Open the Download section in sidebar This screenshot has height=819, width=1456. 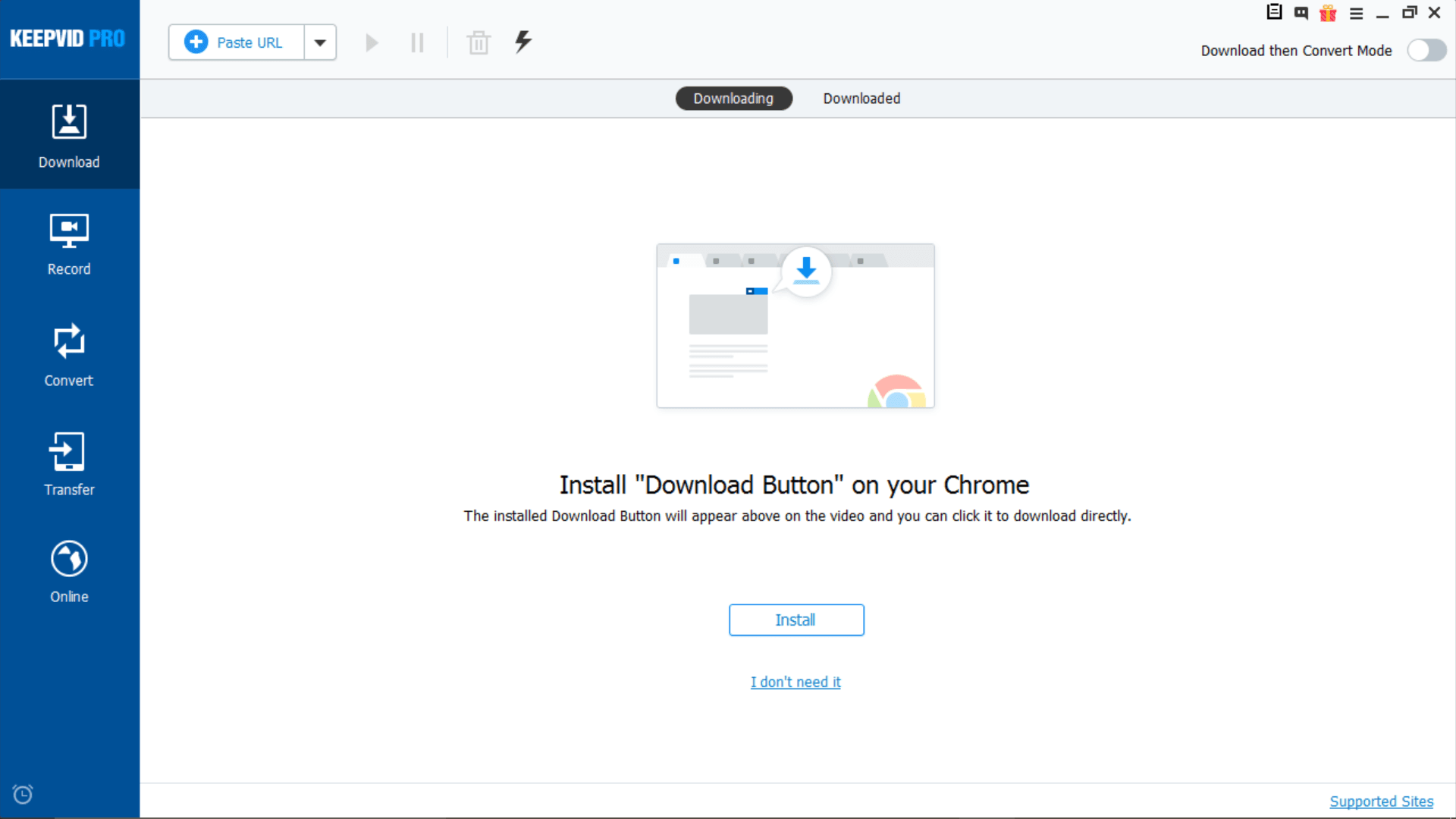(69, 136)
